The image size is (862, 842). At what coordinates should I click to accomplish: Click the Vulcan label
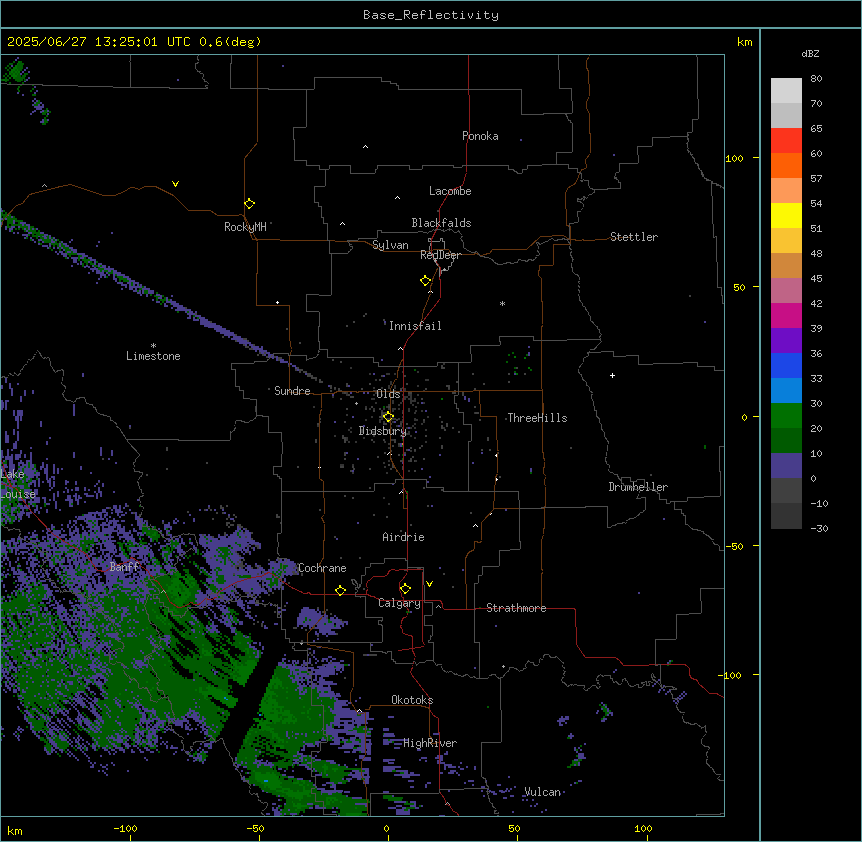click(543, 792)
